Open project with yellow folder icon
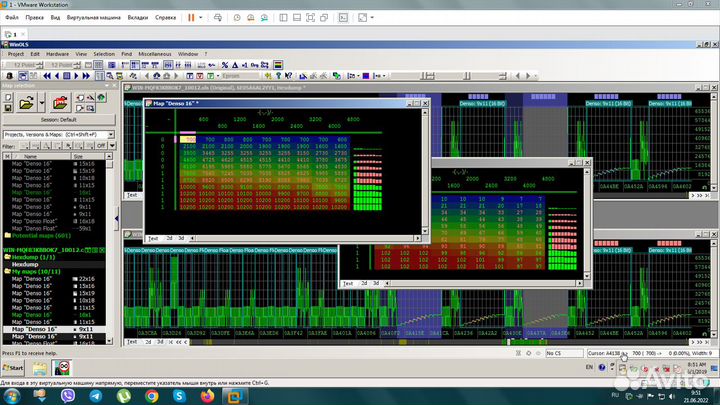This screenshot has height=405, width=720. [x=27, y=103]
